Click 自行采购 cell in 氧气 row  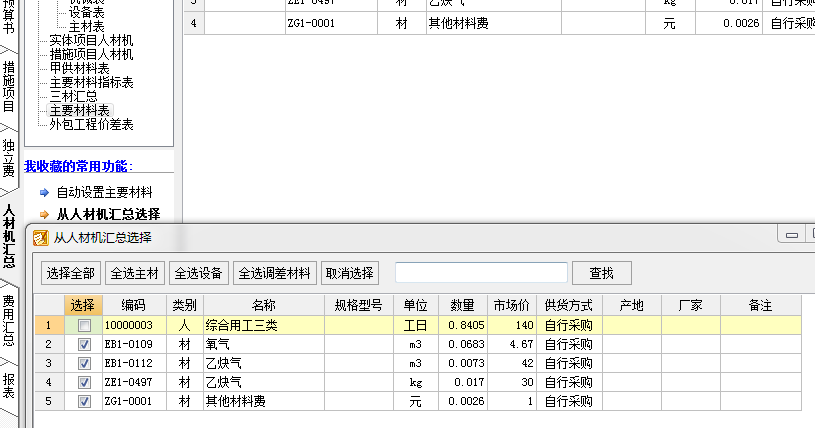click(x=569, y=344)
